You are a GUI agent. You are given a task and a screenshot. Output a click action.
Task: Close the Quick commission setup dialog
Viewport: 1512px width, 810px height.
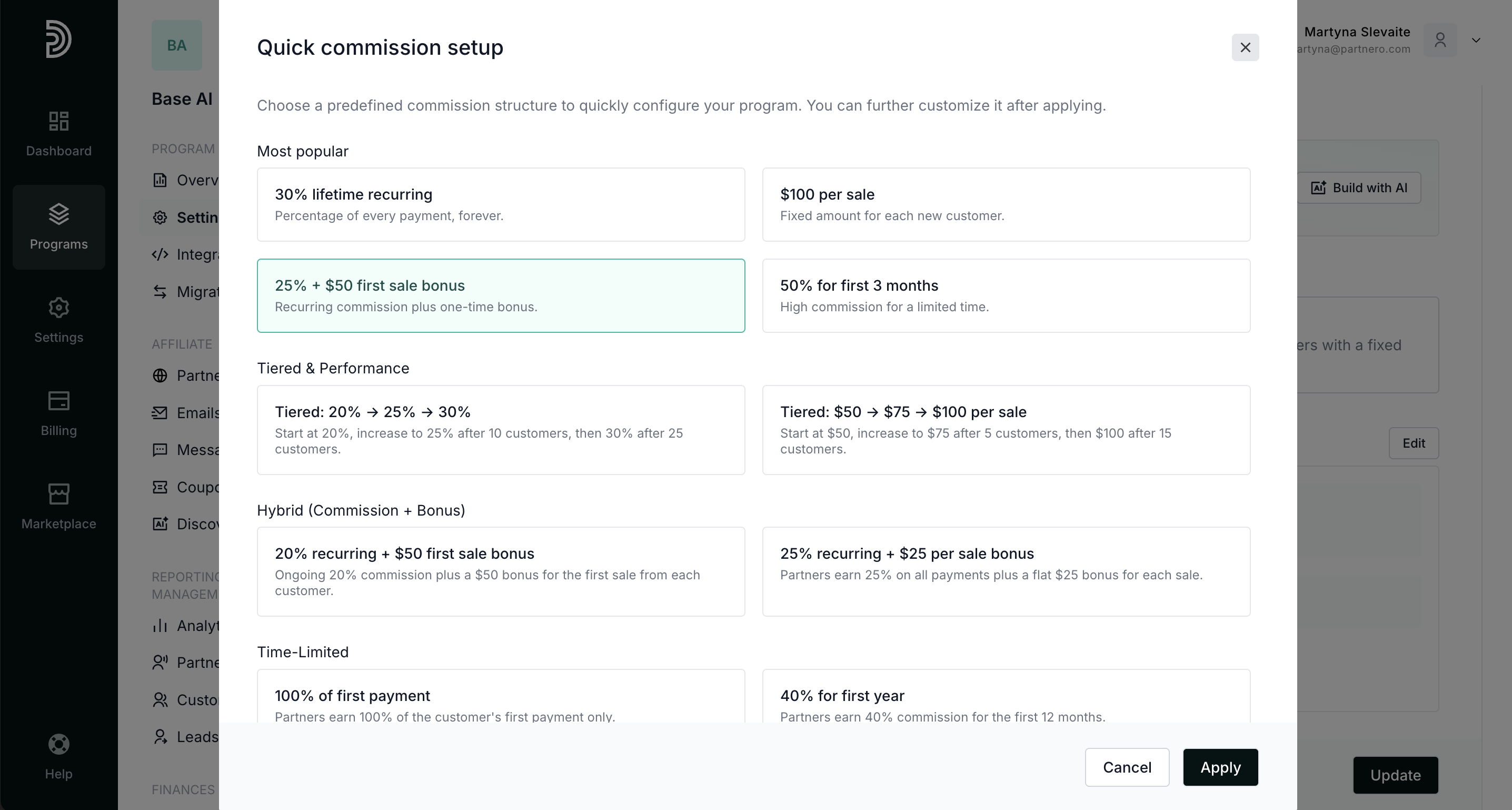(1245, 47)
